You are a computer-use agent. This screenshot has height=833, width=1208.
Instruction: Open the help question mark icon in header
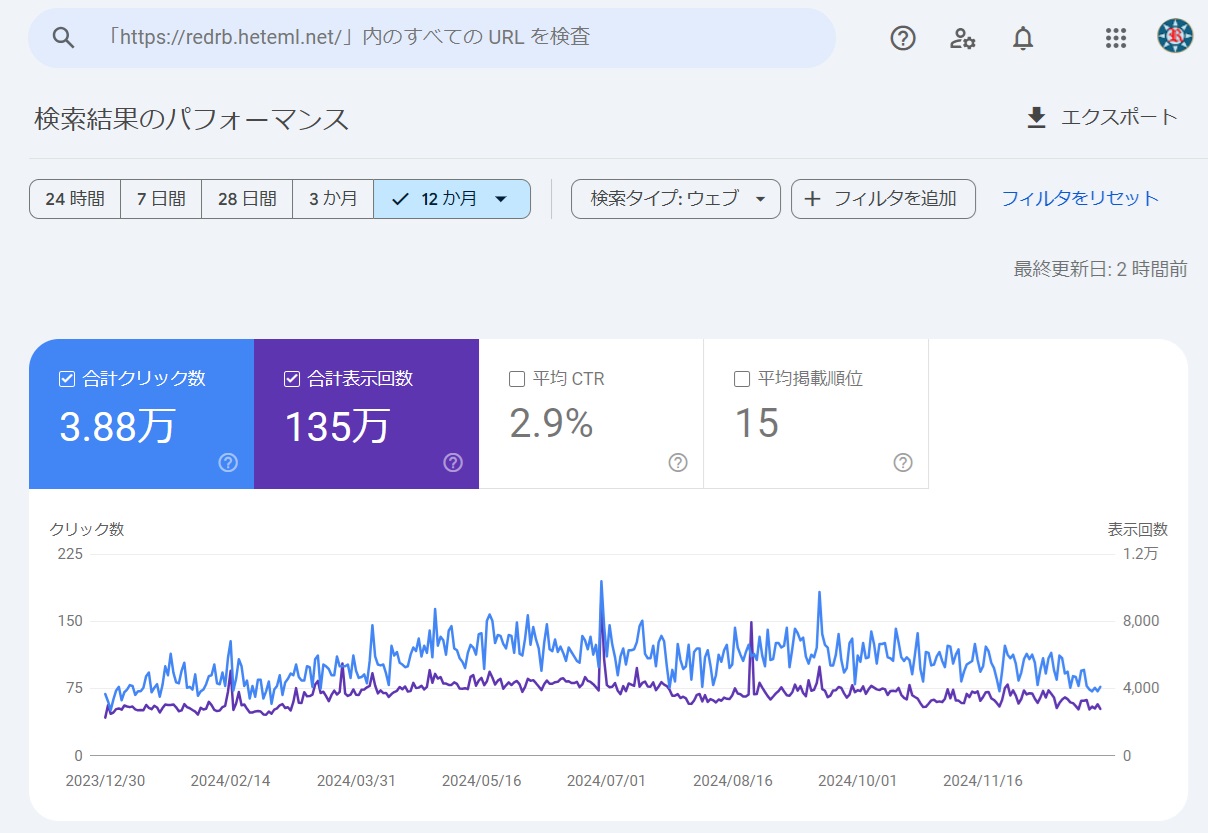tap(903, 38)
